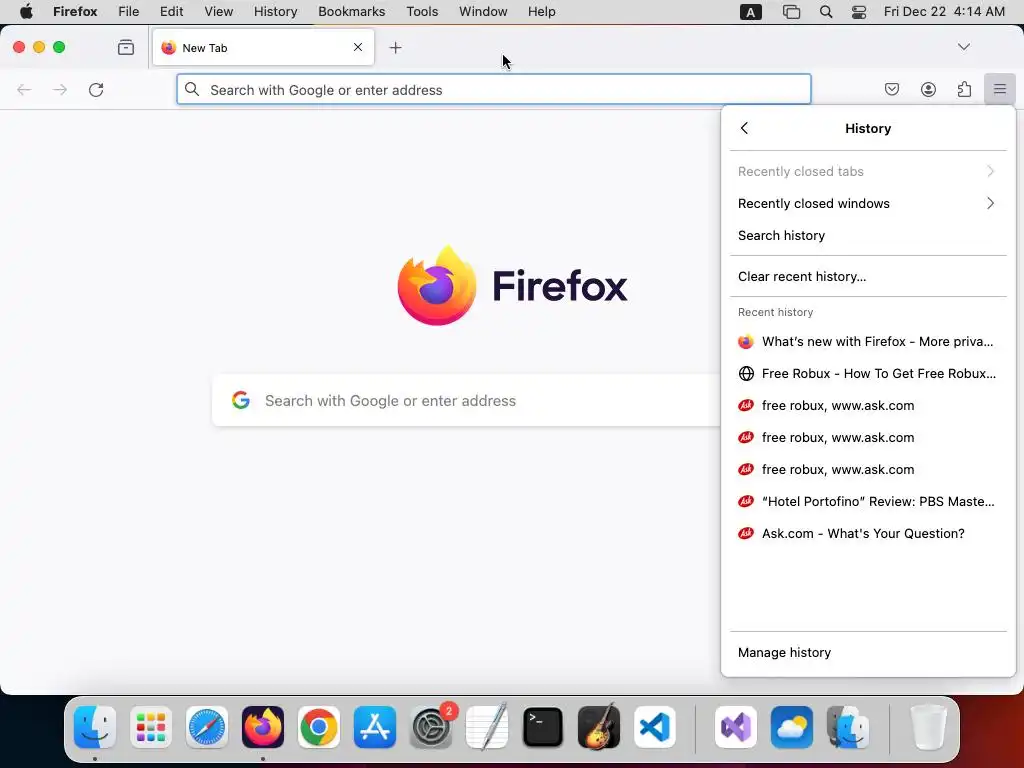Viewport: 1024px width, 768px height.
Task: Click the Apple menu logo
Action: (x=26, y=12)
